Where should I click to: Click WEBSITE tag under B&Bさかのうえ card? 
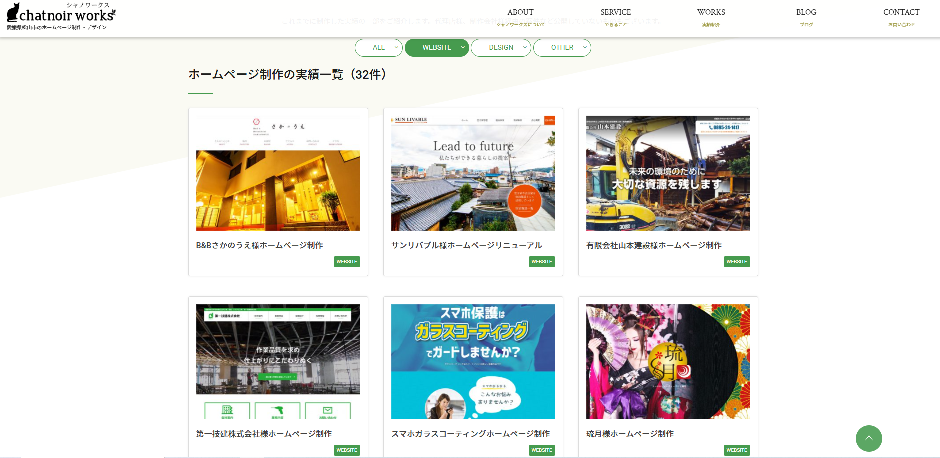tap(346, 262)
